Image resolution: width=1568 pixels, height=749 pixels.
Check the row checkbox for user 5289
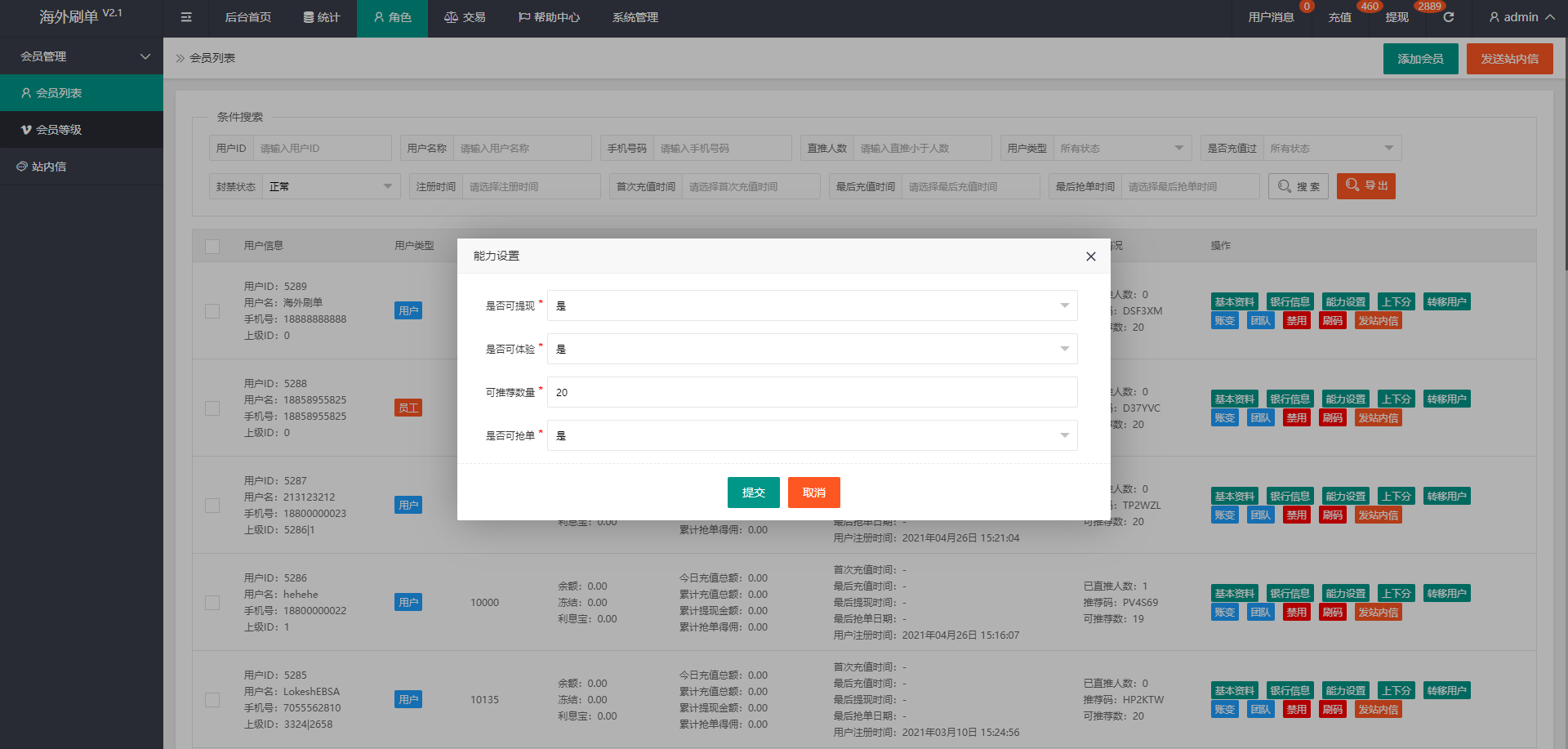[212, 311]
